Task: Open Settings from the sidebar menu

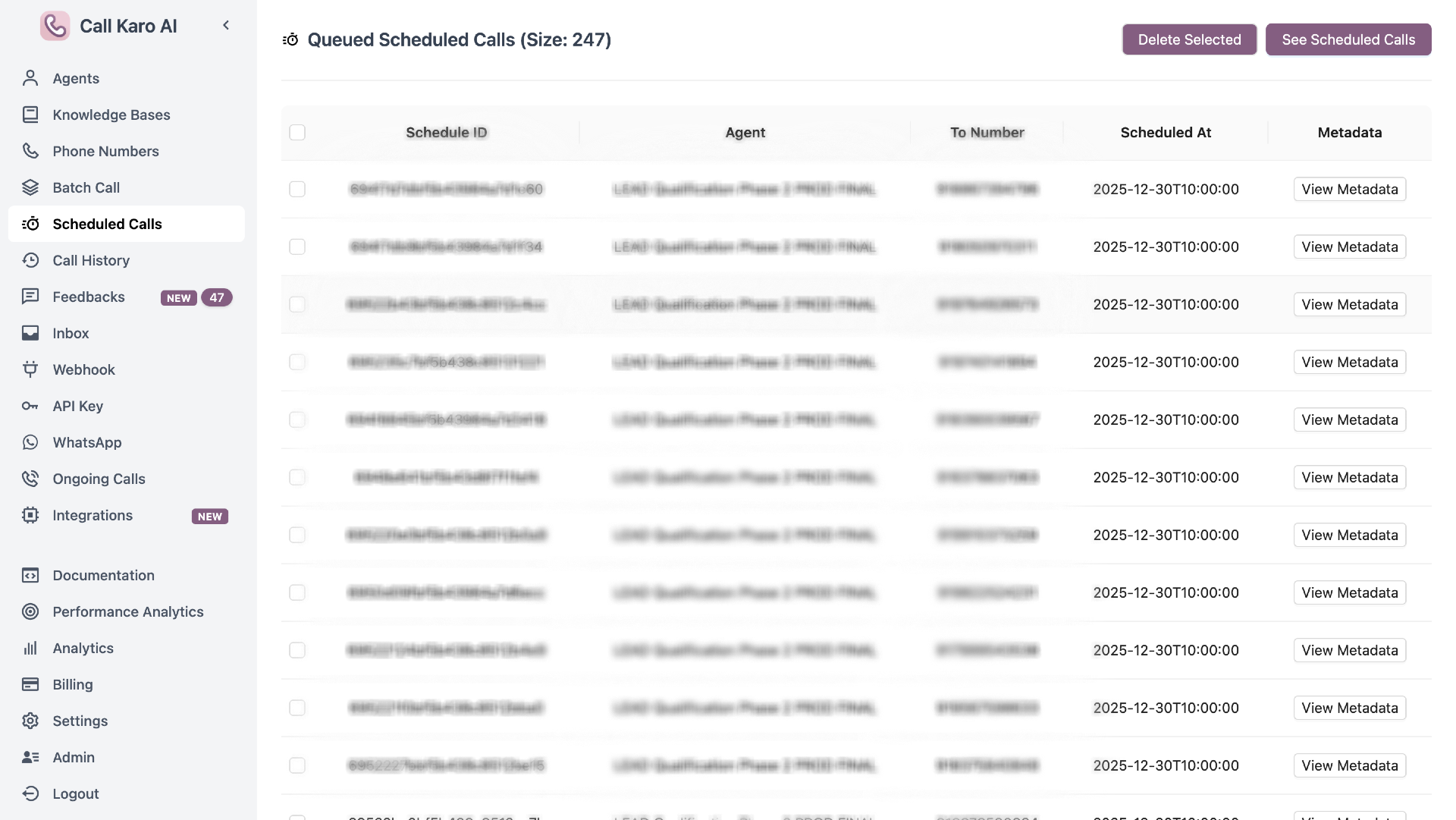Action: coord(80,721)
